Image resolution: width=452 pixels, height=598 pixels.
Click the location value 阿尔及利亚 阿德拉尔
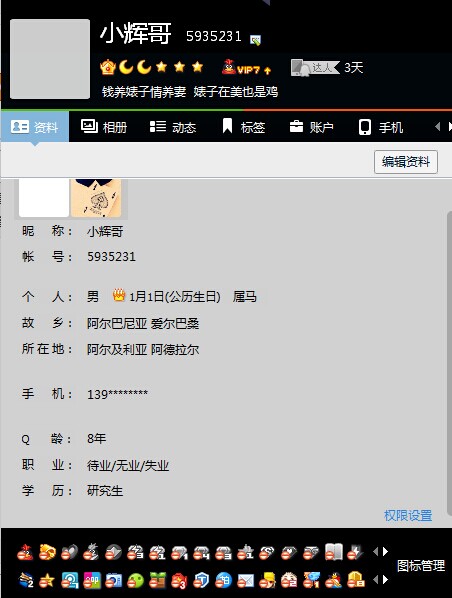pyautogui.click(x=143, y=349)
